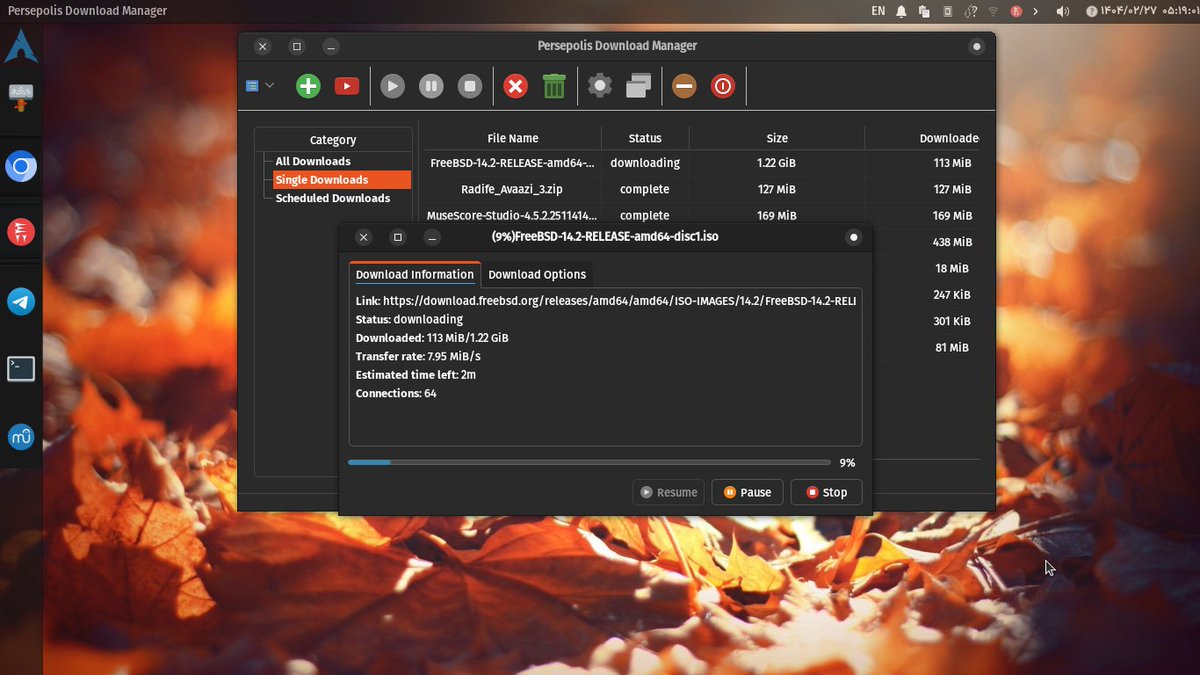This screenshot has width=1200, height=675.
Task: Open the menu dropdown in the toolbar
Action: pos(260,86)
